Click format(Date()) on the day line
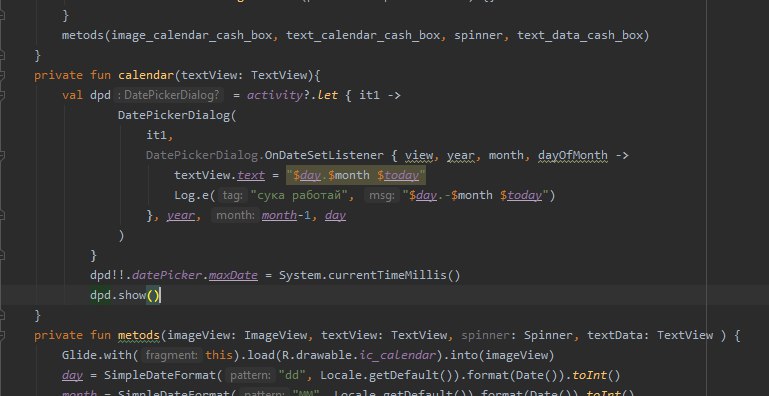Screen dimensions: 769x396 (516, 375)
